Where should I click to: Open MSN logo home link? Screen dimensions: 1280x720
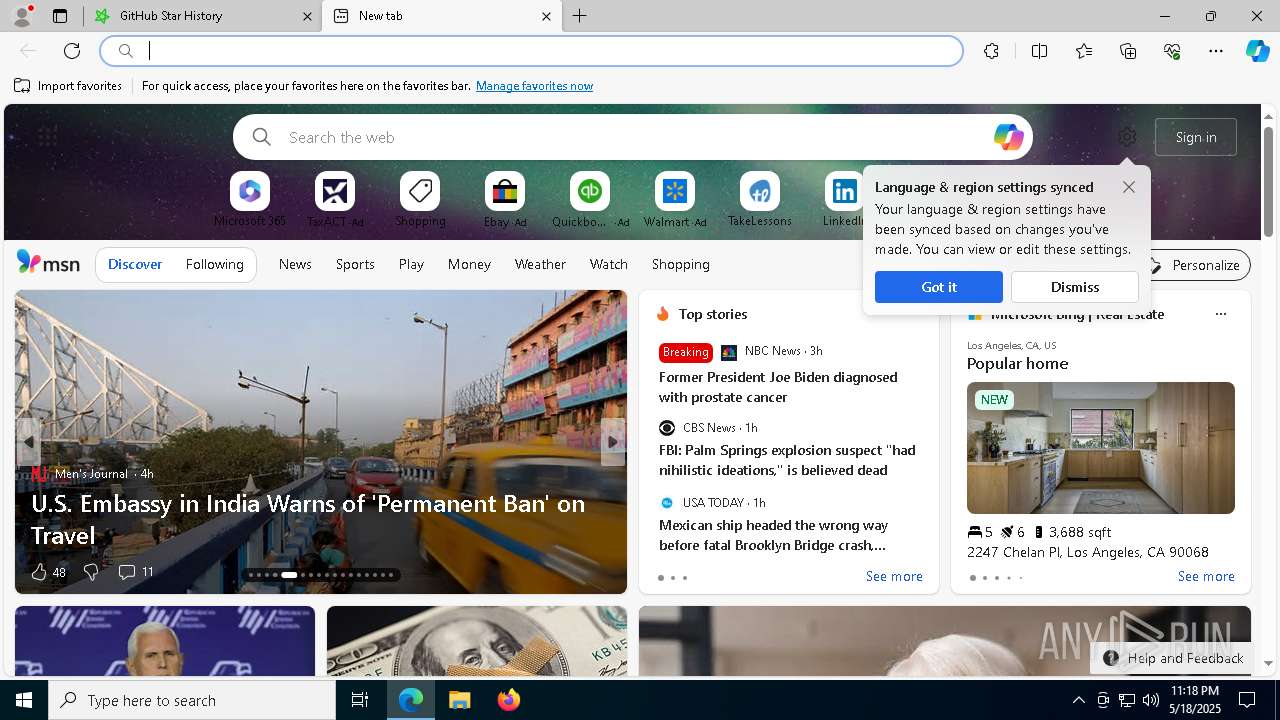[48, 263]
